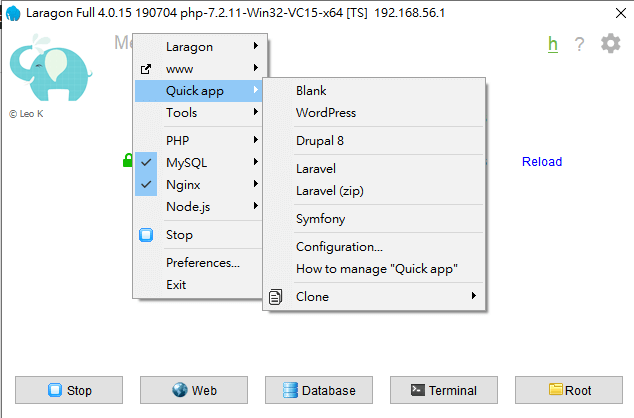Click the question mark help icon
The width and height of the screenshot is (634, 418).
pos(579,45)
